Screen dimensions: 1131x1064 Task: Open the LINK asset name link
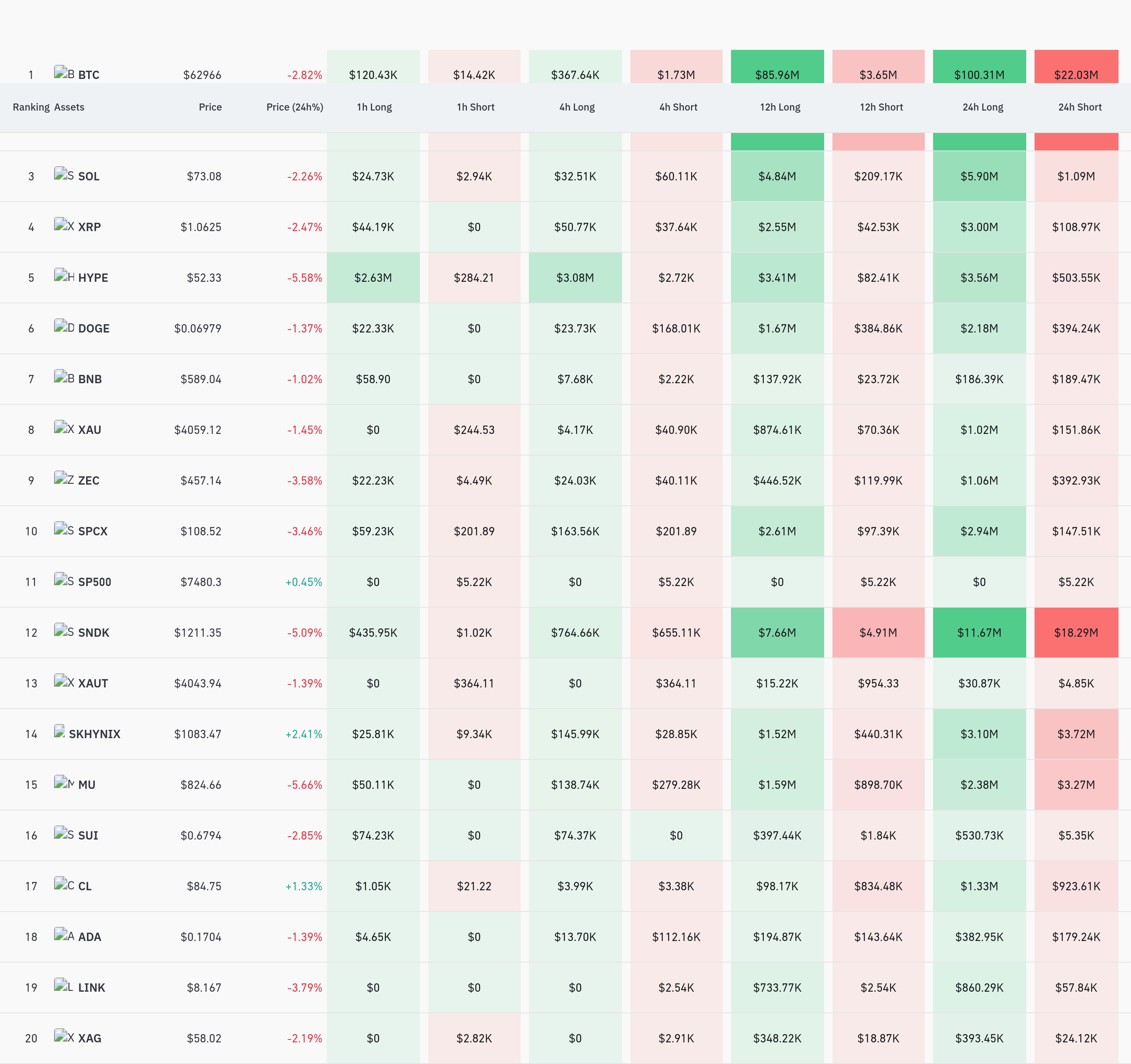[91, 988]
